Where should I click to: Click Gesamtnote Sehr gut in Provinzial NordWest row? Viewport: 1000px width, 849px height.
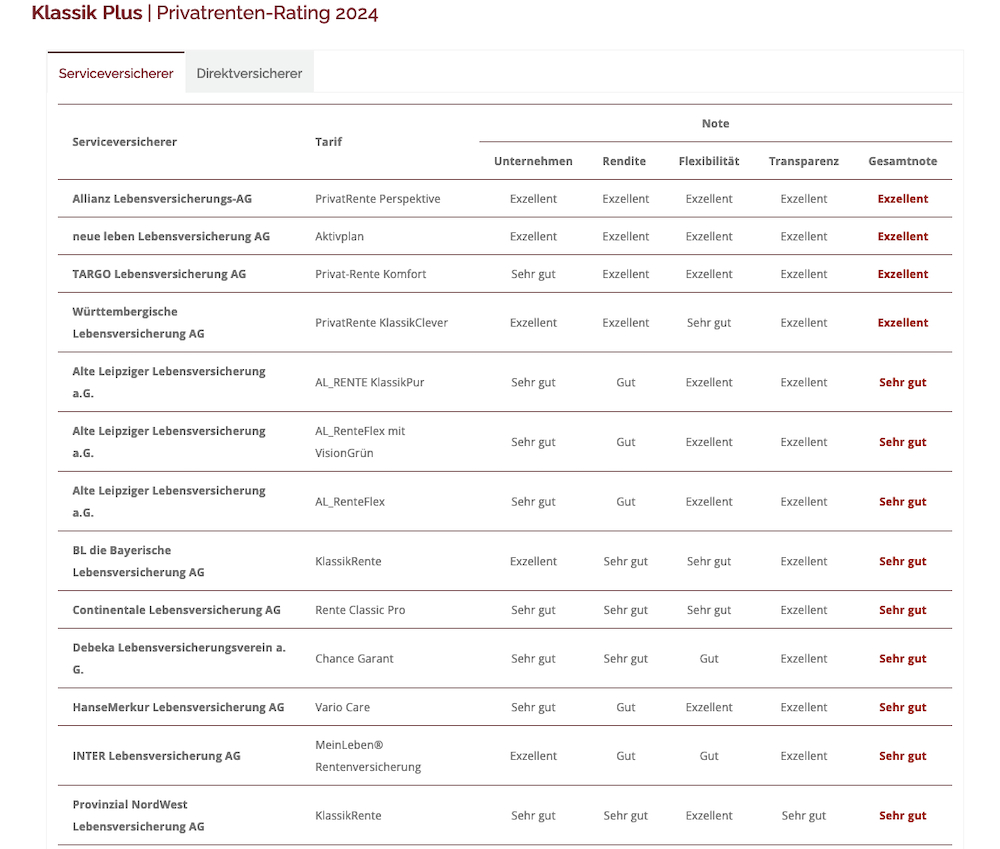click(903, 815)
